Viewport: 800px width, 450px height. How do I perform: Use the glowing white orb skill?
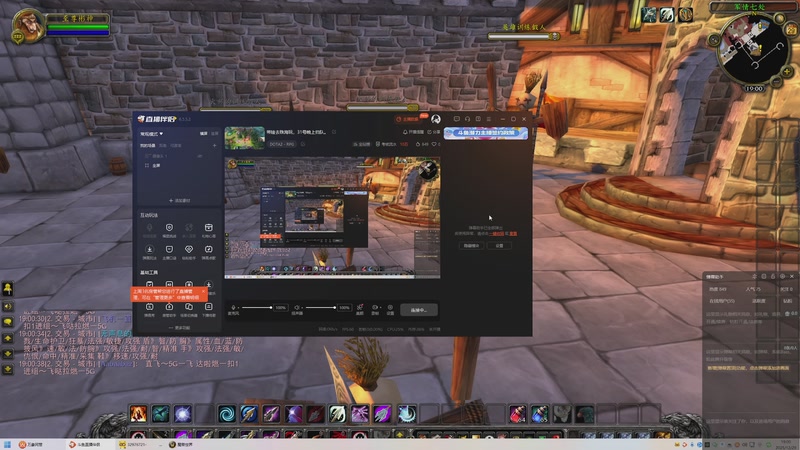click(183, 414)
